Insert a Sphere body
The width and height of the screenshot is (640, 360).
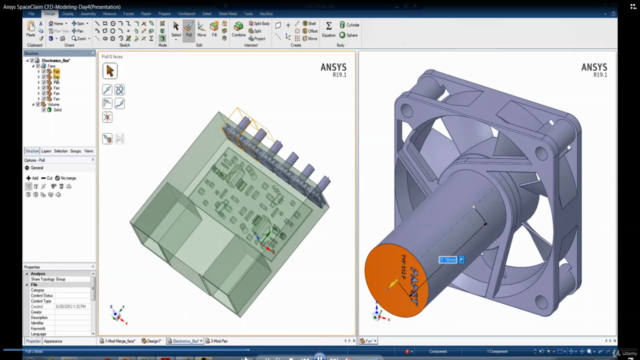[x=349, y=35]
